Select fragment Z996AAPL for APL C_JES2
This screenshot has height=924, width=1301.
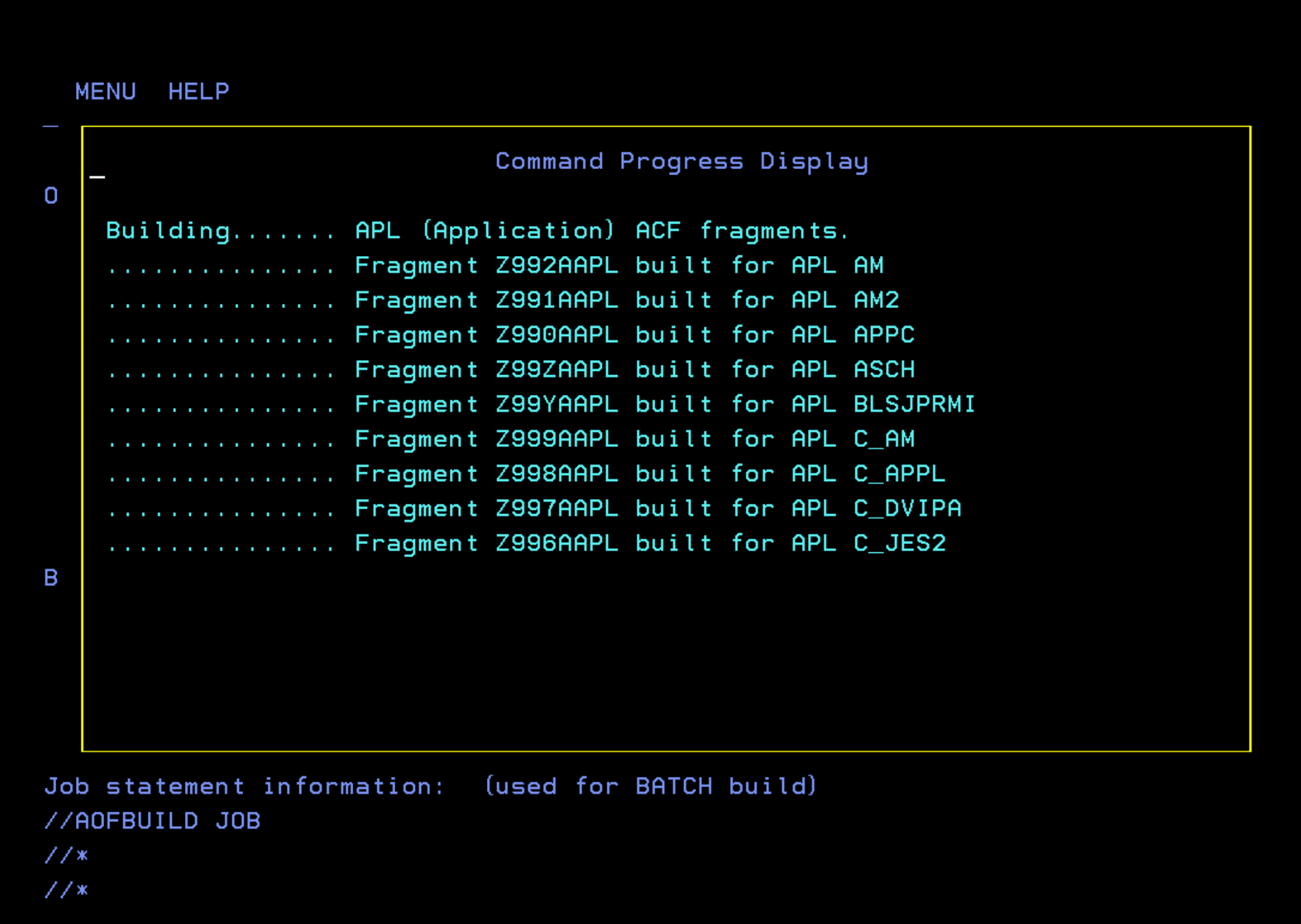[x=527, y=543]
